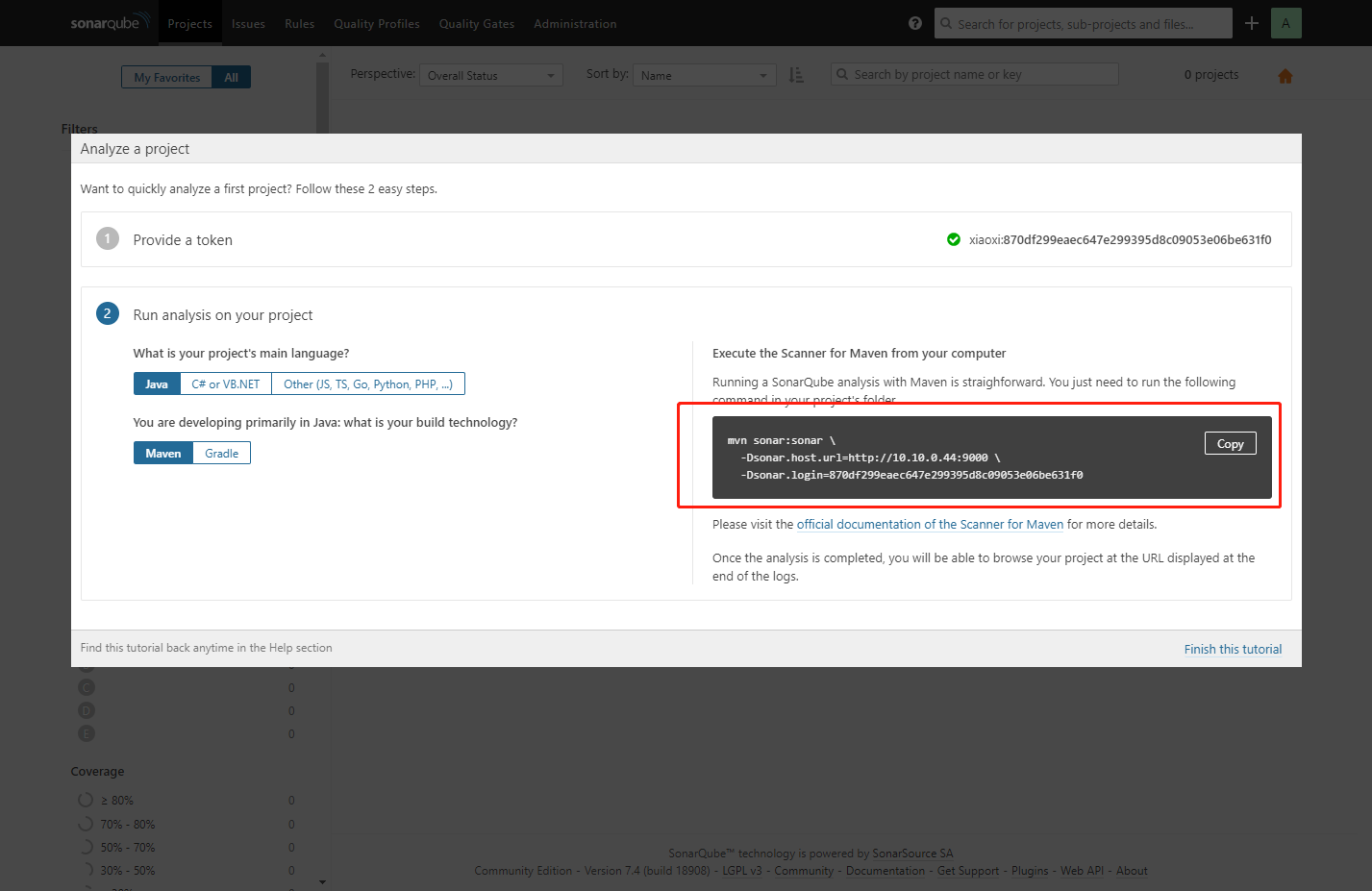This screenshot has width=1372, height=891.
Task: Click the sort direction icon
Action: click(x=796, y=75)
